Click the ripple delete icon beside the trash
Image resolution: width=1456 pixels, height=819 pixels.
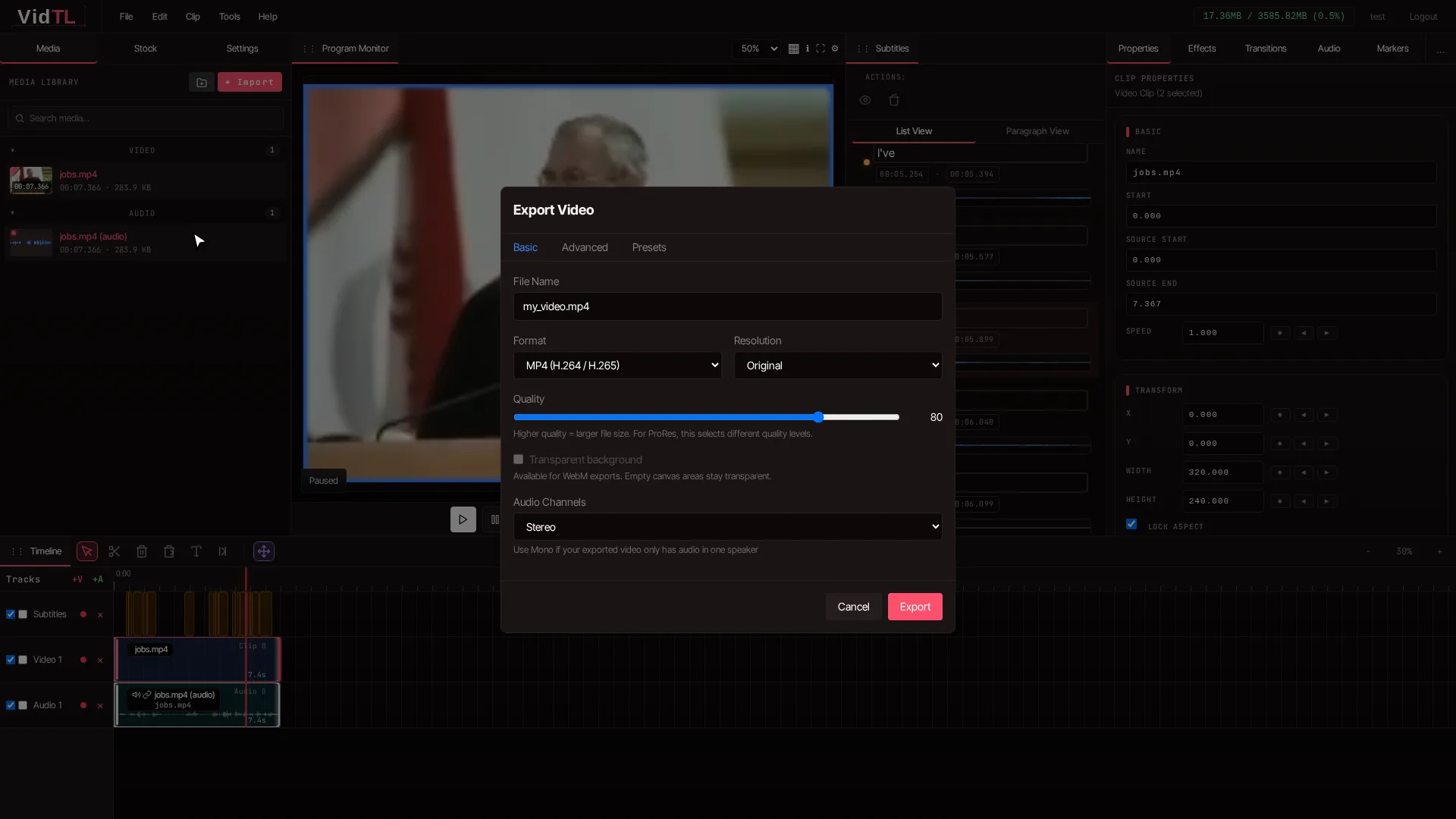pos(169,551)
